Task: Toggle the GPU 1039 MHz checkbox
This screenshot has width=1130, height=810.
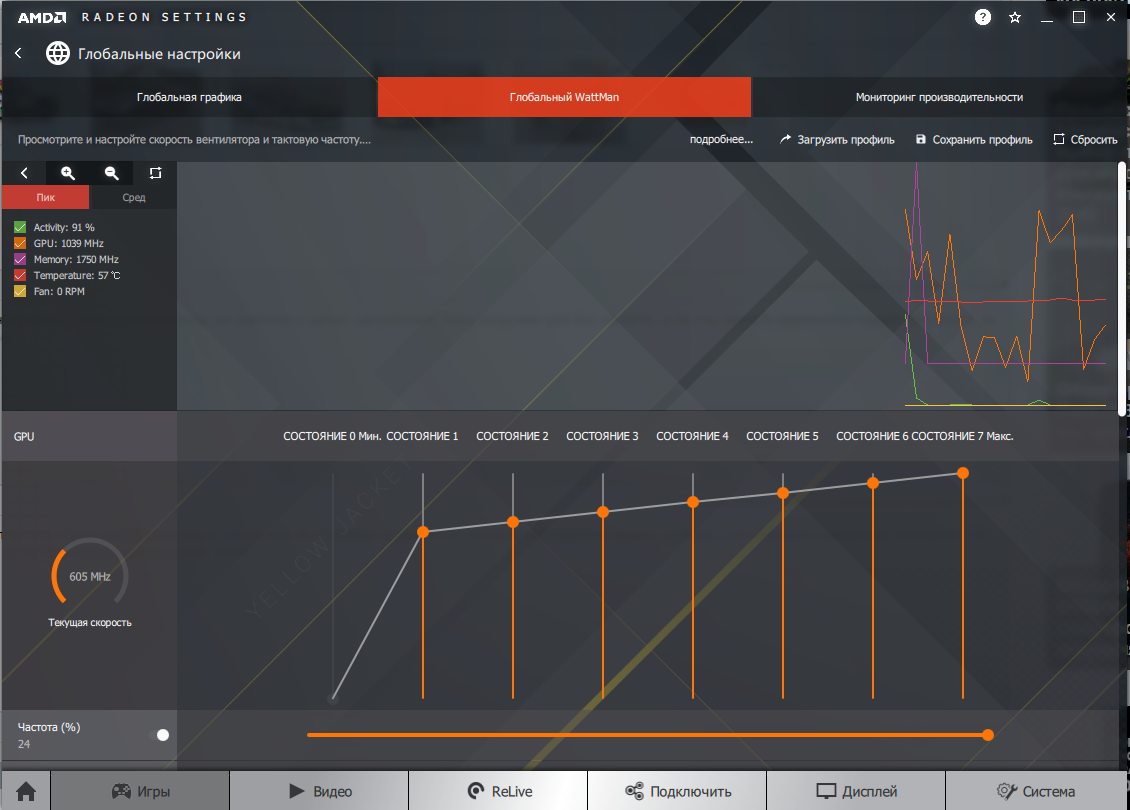Action: point(20,244)
